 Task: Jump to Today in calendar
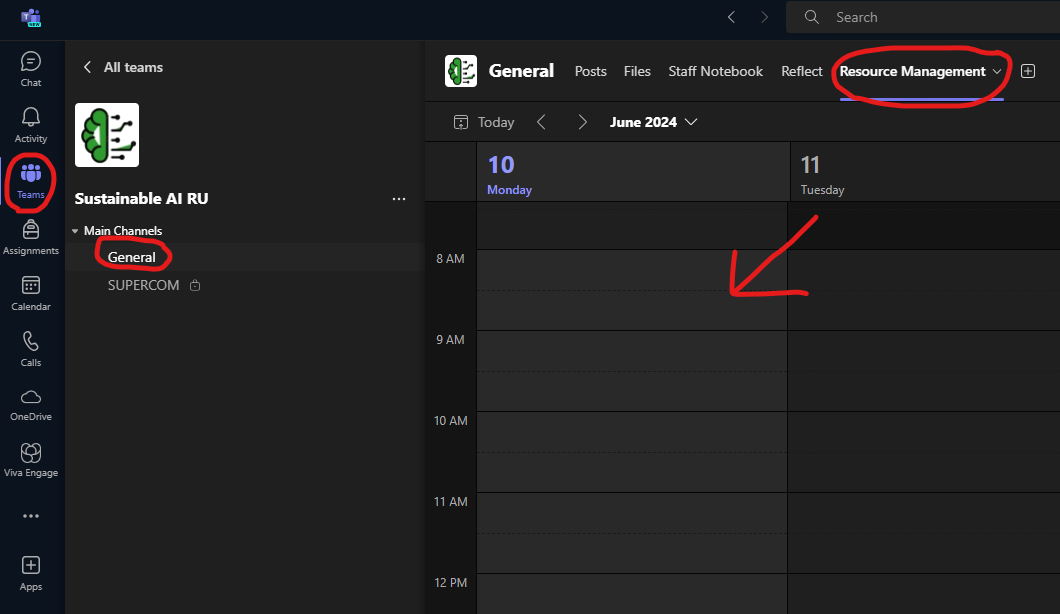485,122
